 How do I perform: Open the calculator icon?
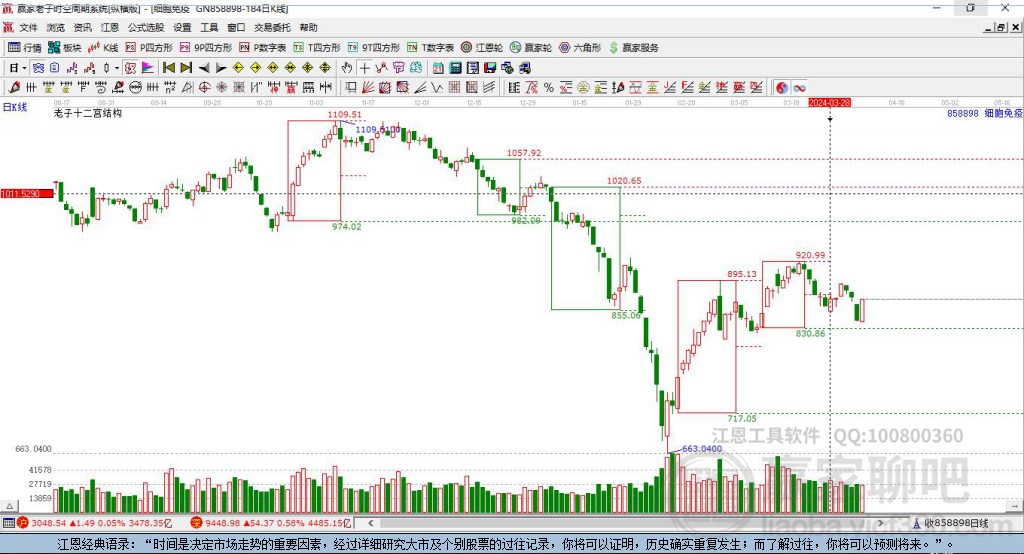coord(456,68)
